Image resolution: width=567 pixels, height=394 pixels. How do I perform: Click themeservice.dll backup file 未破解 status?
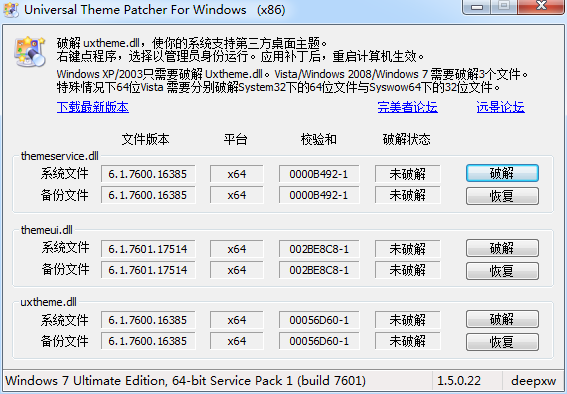[x=408, y=195]
